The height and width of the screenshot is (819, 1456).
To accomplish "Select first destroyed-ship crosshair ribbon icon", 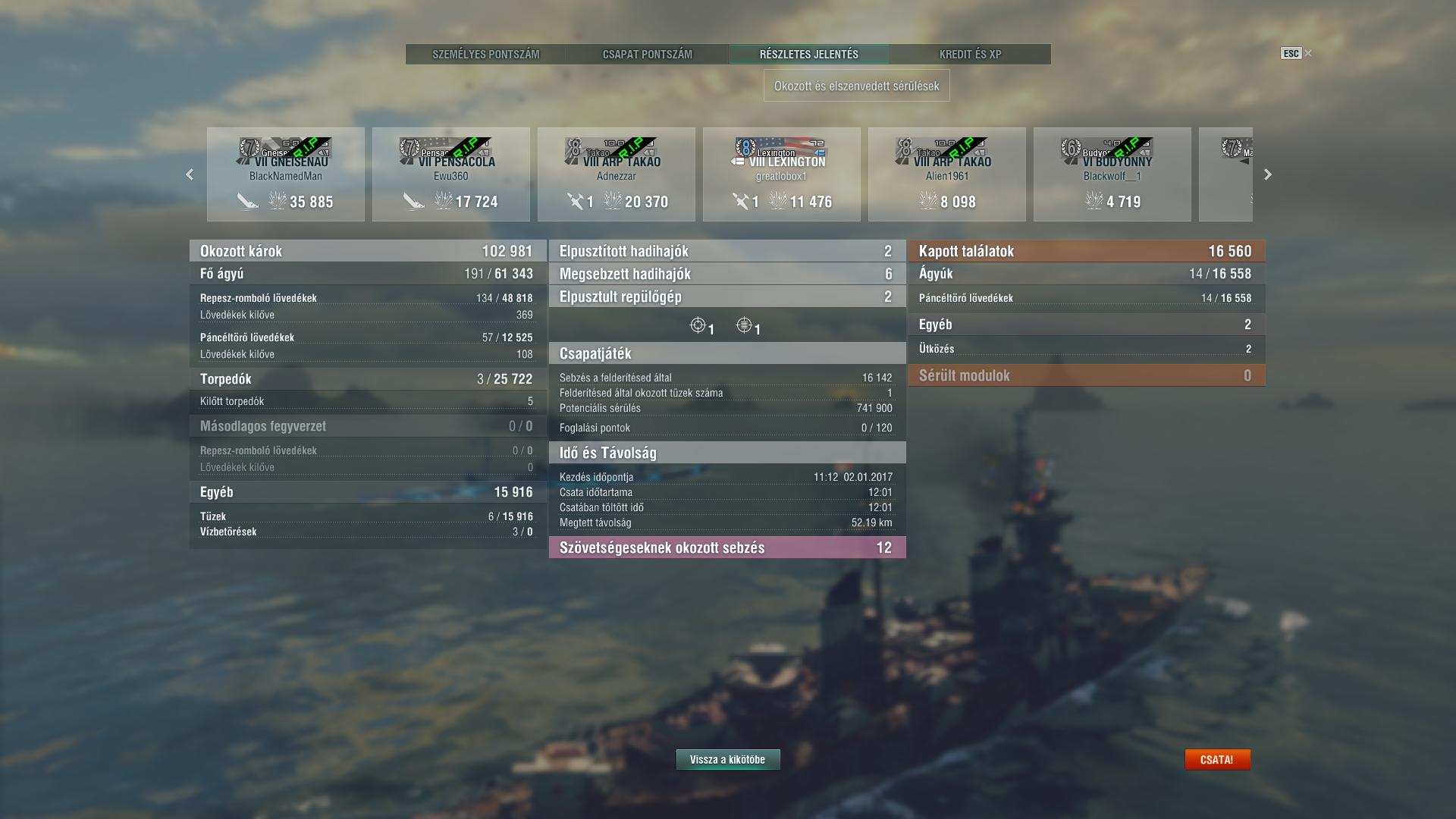I will [698, 325].
